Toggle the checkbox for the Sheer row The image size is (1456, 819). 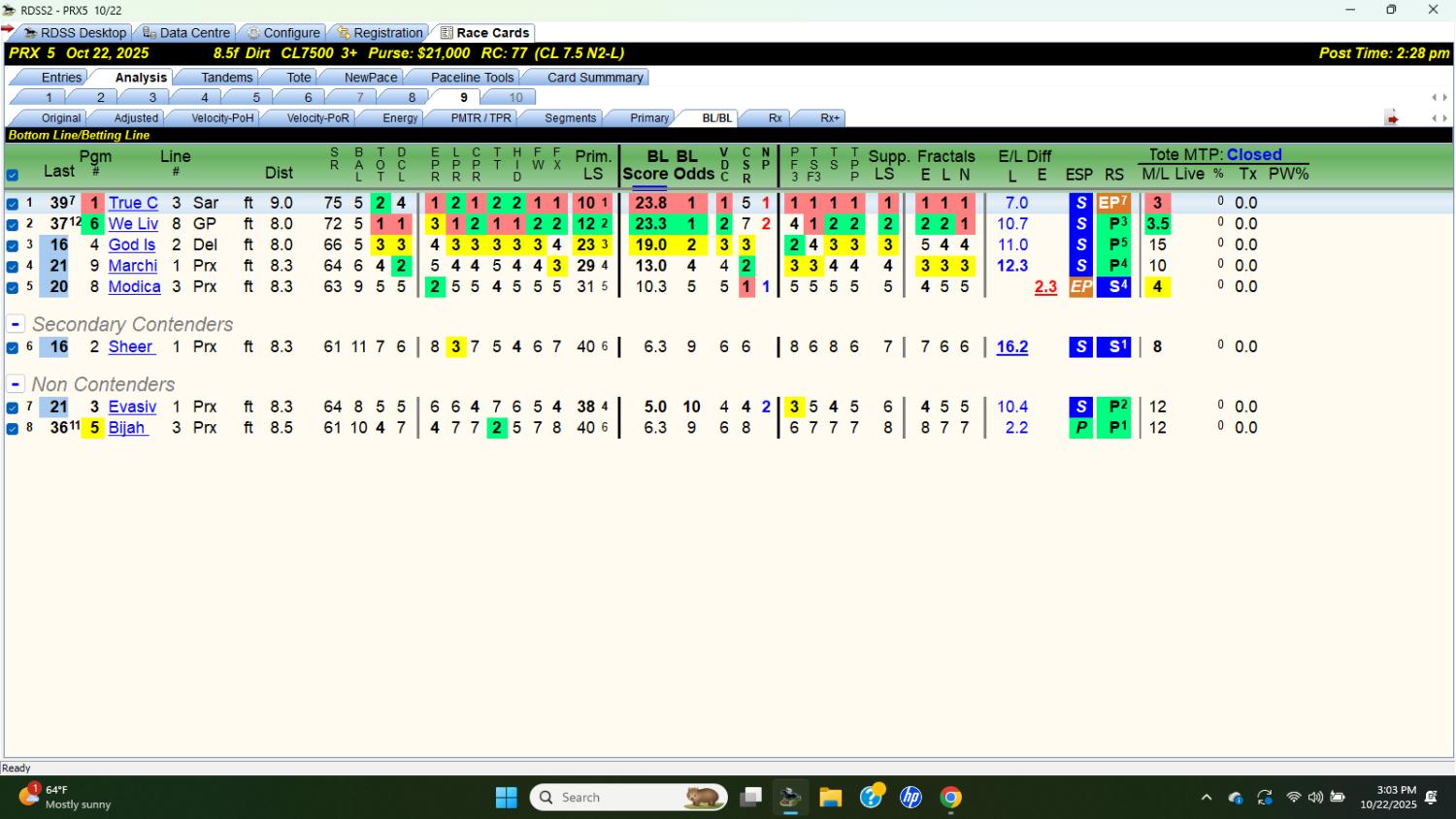click(13, 347)
